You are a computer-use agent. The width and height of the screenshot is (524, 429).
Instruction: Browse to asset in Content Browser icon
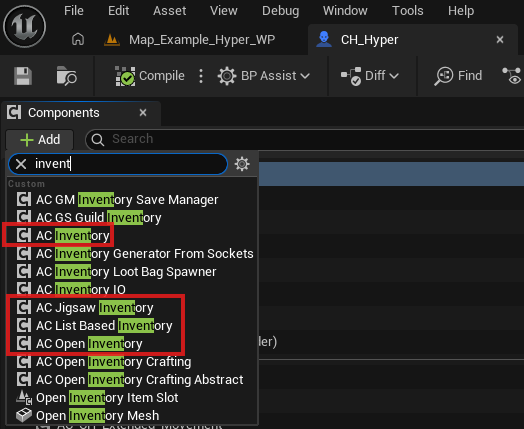pos(67,76)
